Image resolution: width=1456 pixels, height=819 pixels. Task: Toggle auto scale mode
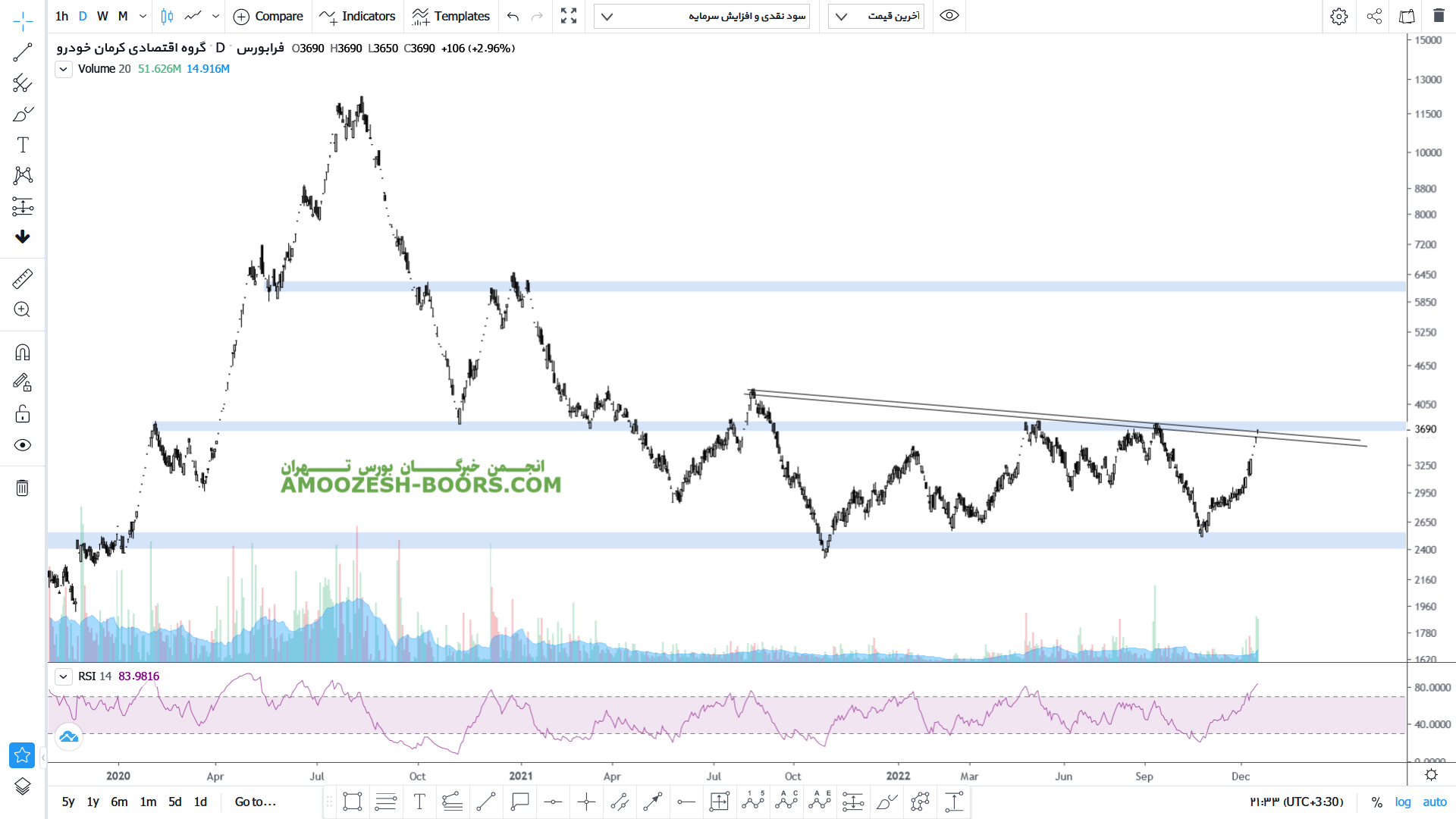[x=1435, y=802]
